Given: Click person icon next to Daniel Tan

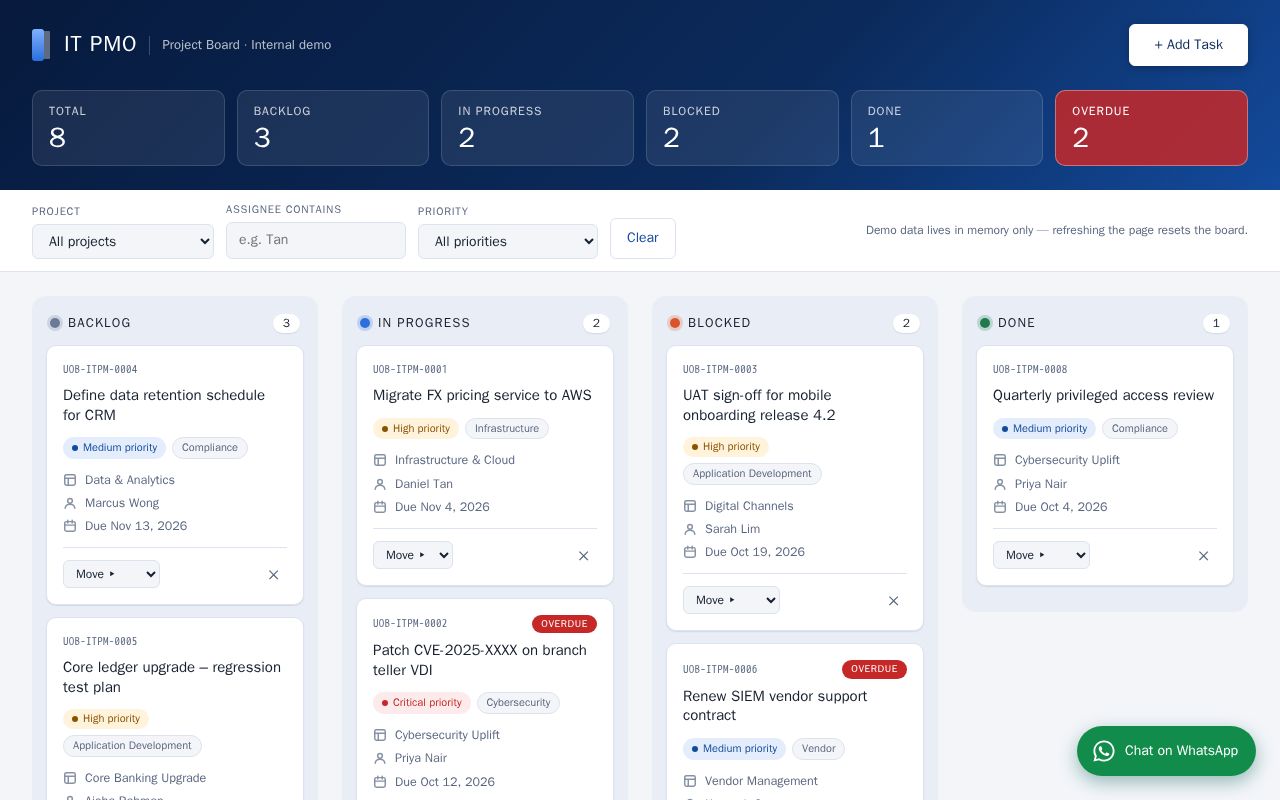Looking at the screenshot, I should click(380, 484).
